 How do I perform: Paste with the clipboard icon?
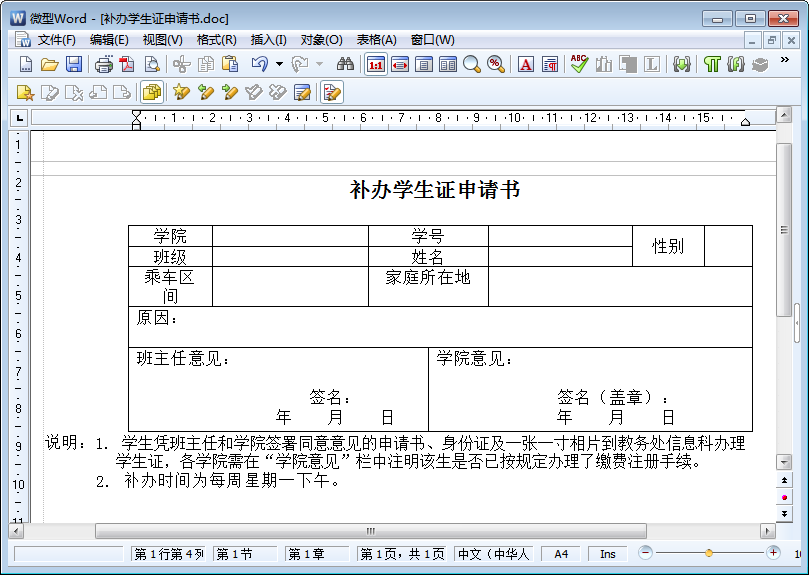click(230, 65)
